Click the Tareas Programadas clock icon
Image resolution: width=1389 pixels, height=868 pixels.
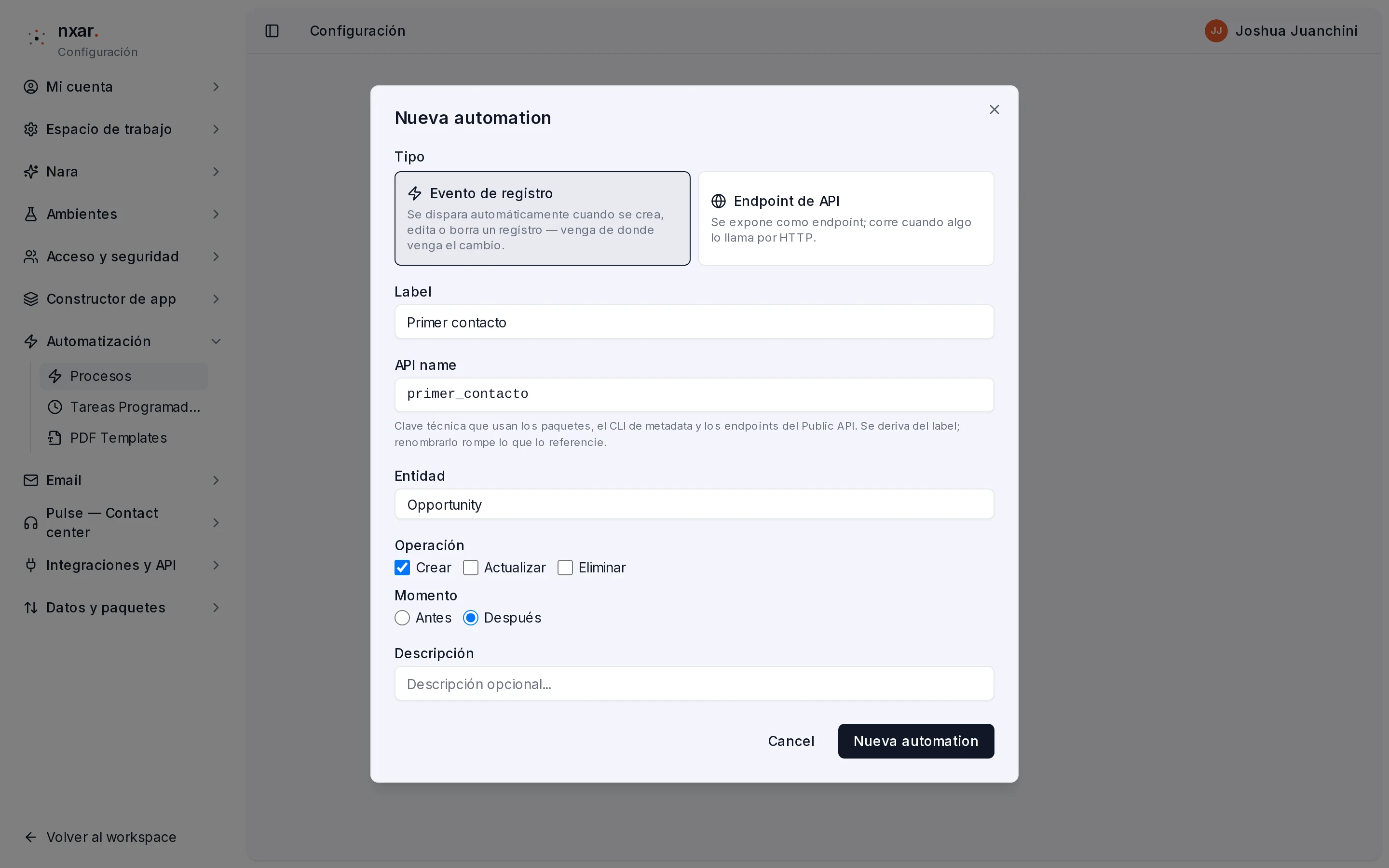55,407
